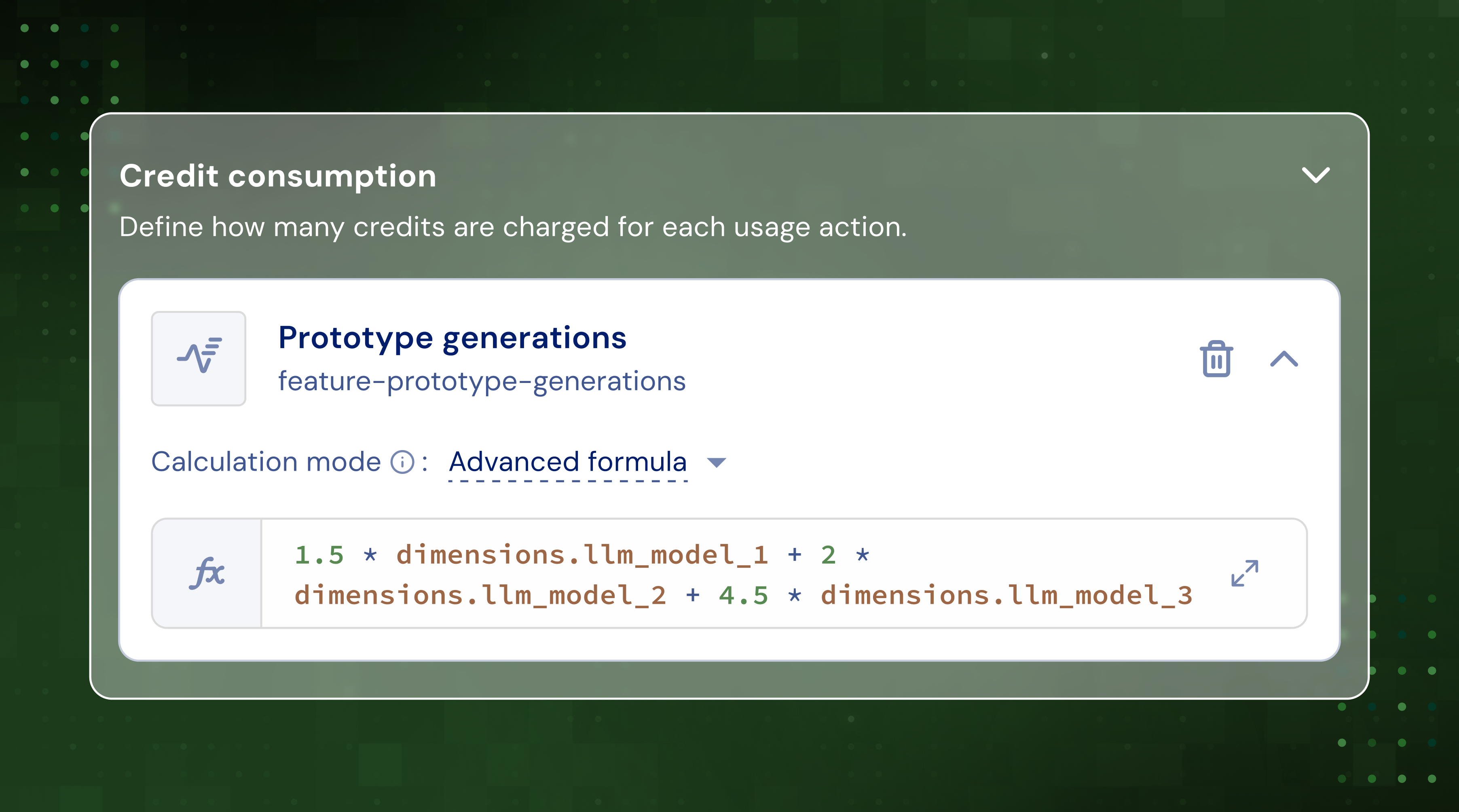Place cursor on dimensions.llm_model_1 in formula
Image resolution: width=1459 pixels, height=812 pixels.
[581, 555]
